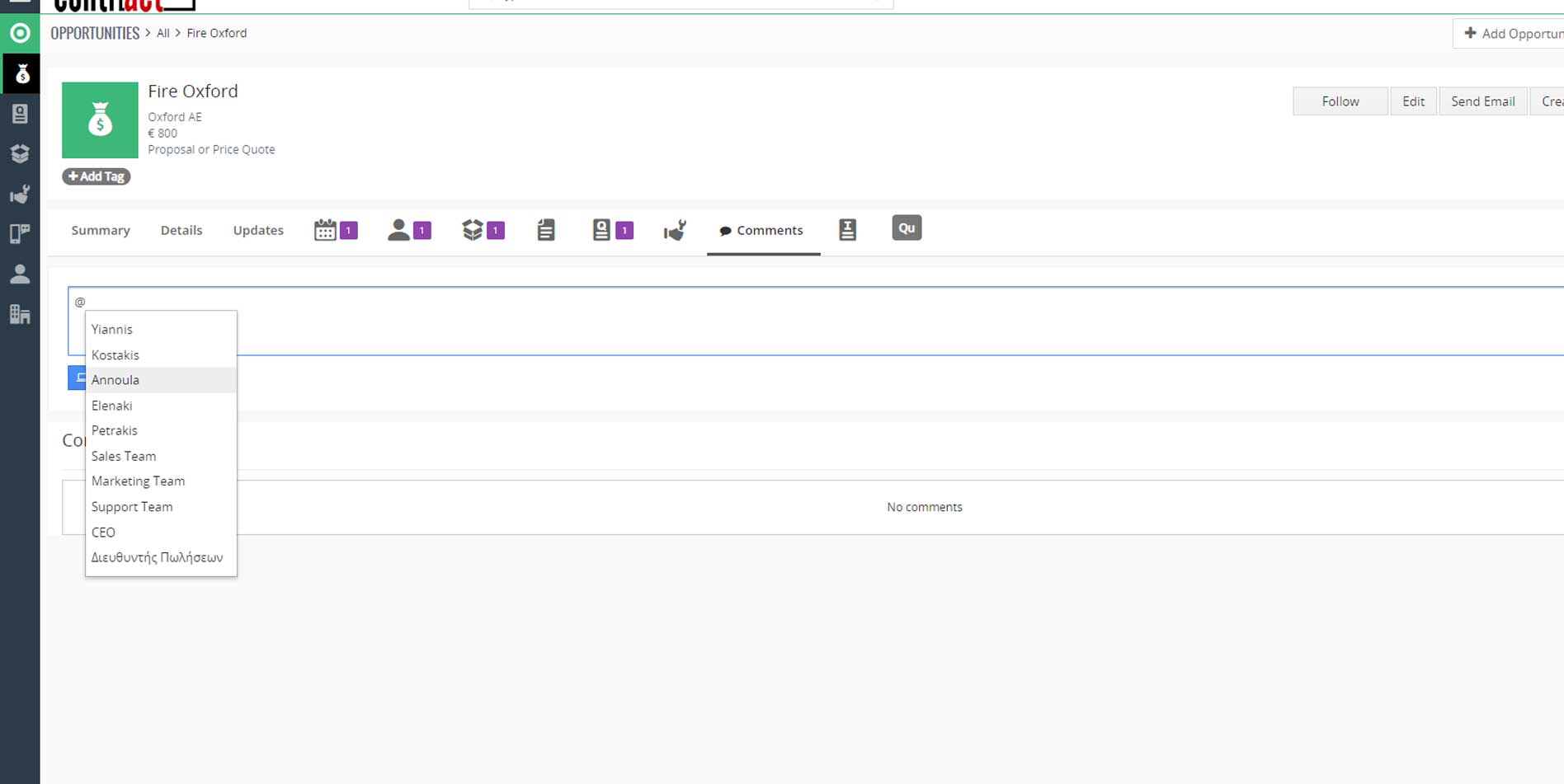Click the handshake tab icon
1564x784 pixels.
(674, 230)
